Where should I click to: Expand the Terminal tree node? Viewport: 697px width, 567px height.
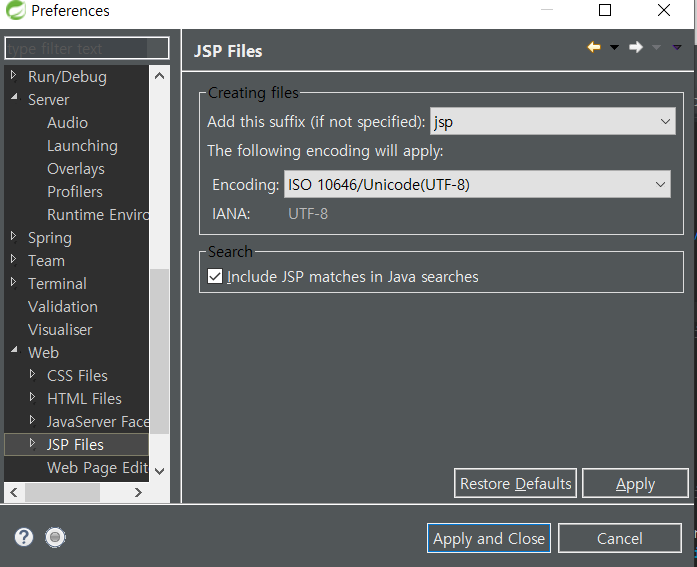point(13,282)
